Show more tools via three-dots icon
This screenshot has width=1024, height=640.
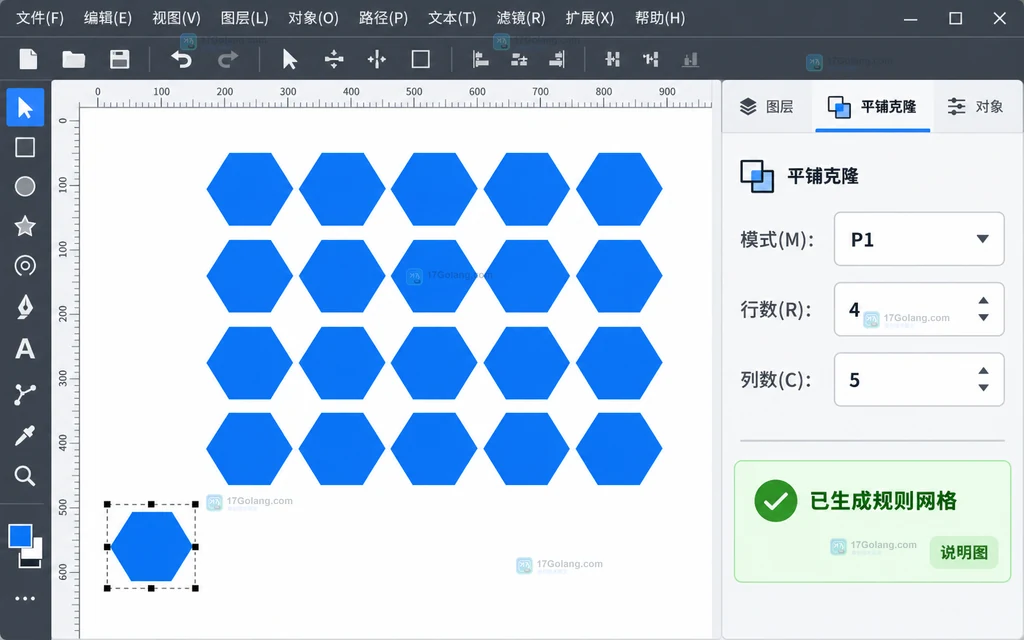pos(25,598)
